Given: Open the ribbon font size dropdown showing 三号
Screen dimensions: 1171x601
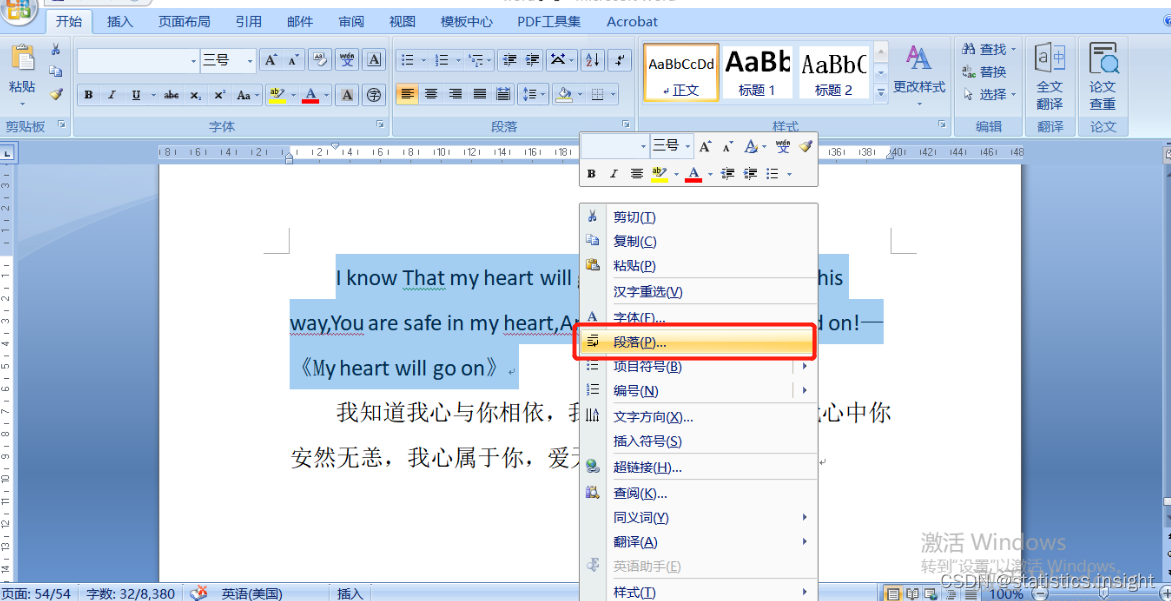Looking at the screenshot, I should pos(249,60).
